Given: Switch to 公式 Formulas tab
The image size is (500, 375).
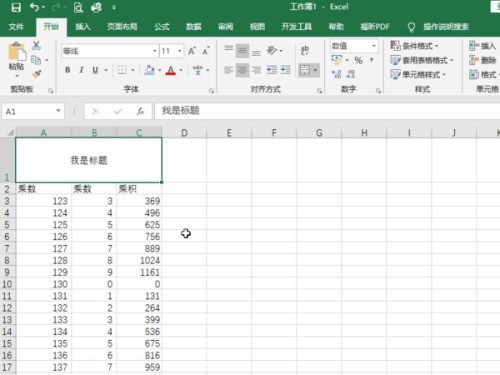Looking at the screenshot, I should [162, 27].
